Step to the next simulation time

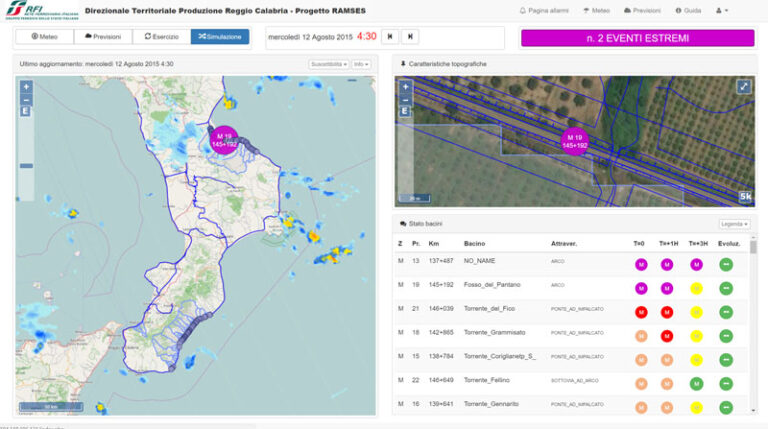coord(410,37)
